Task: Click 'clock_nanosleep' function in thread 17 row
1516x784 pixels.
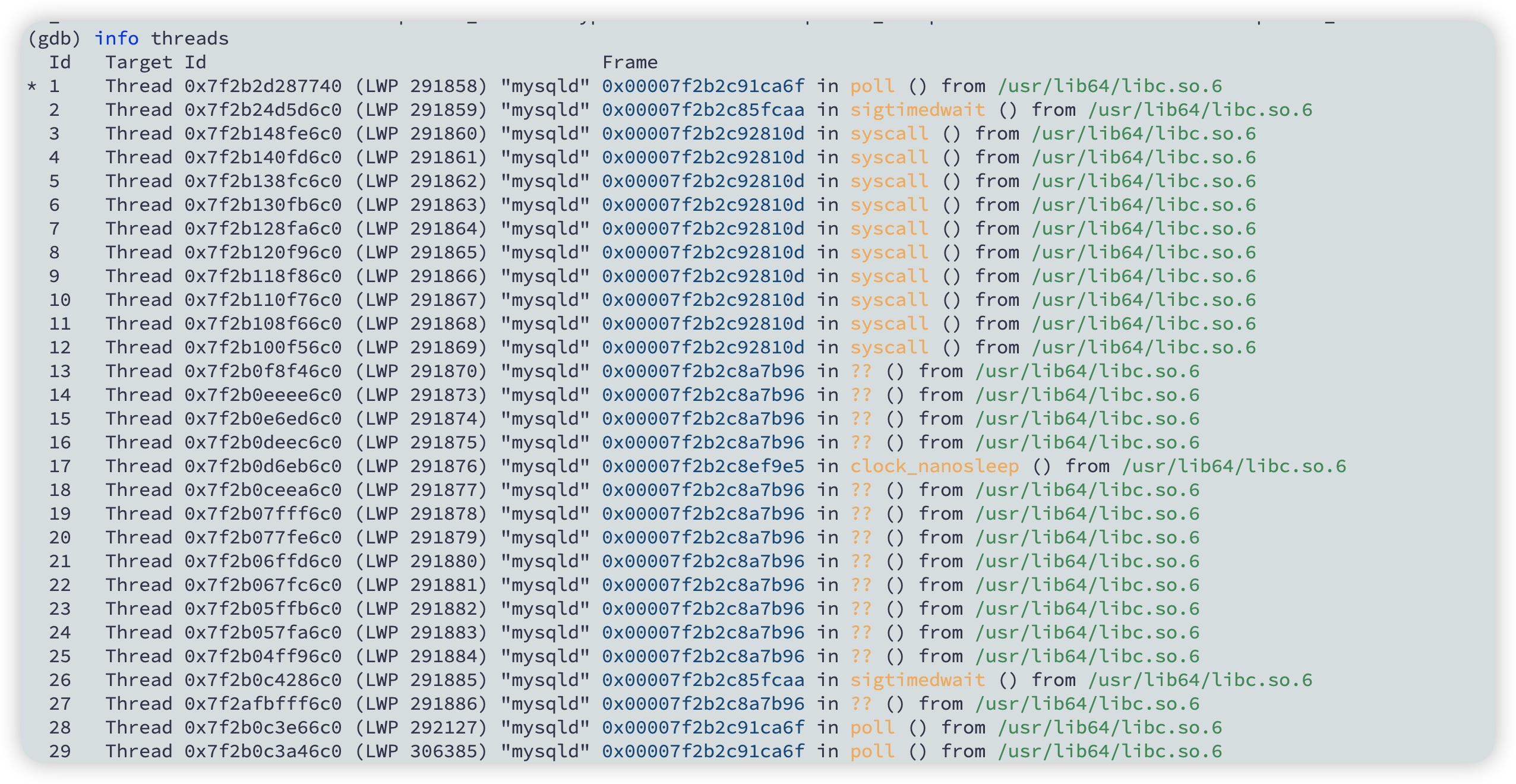Action: pos(934,466)
